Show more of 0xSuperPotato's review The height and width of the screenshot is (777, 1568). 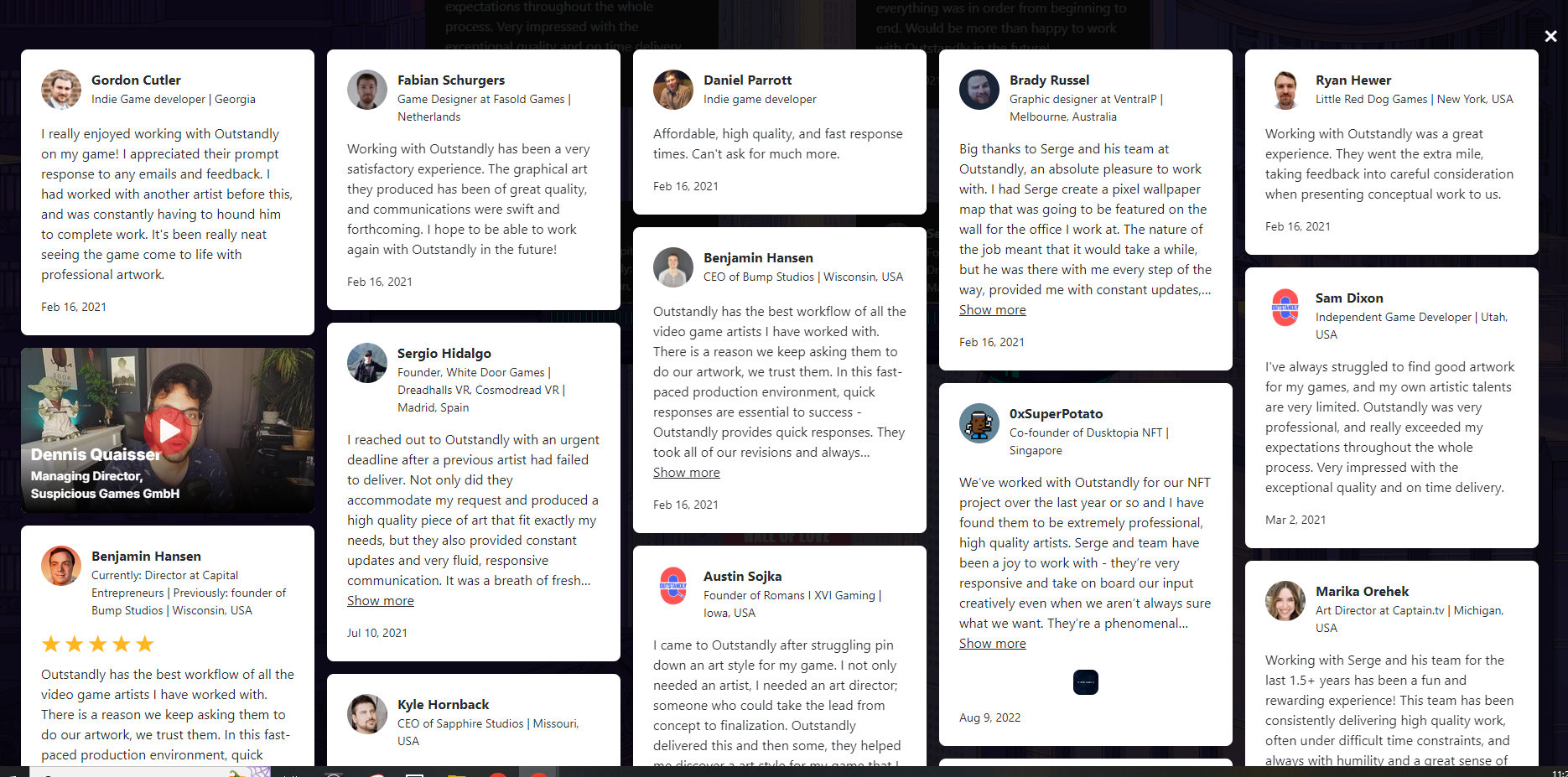(x=993, y=644)
